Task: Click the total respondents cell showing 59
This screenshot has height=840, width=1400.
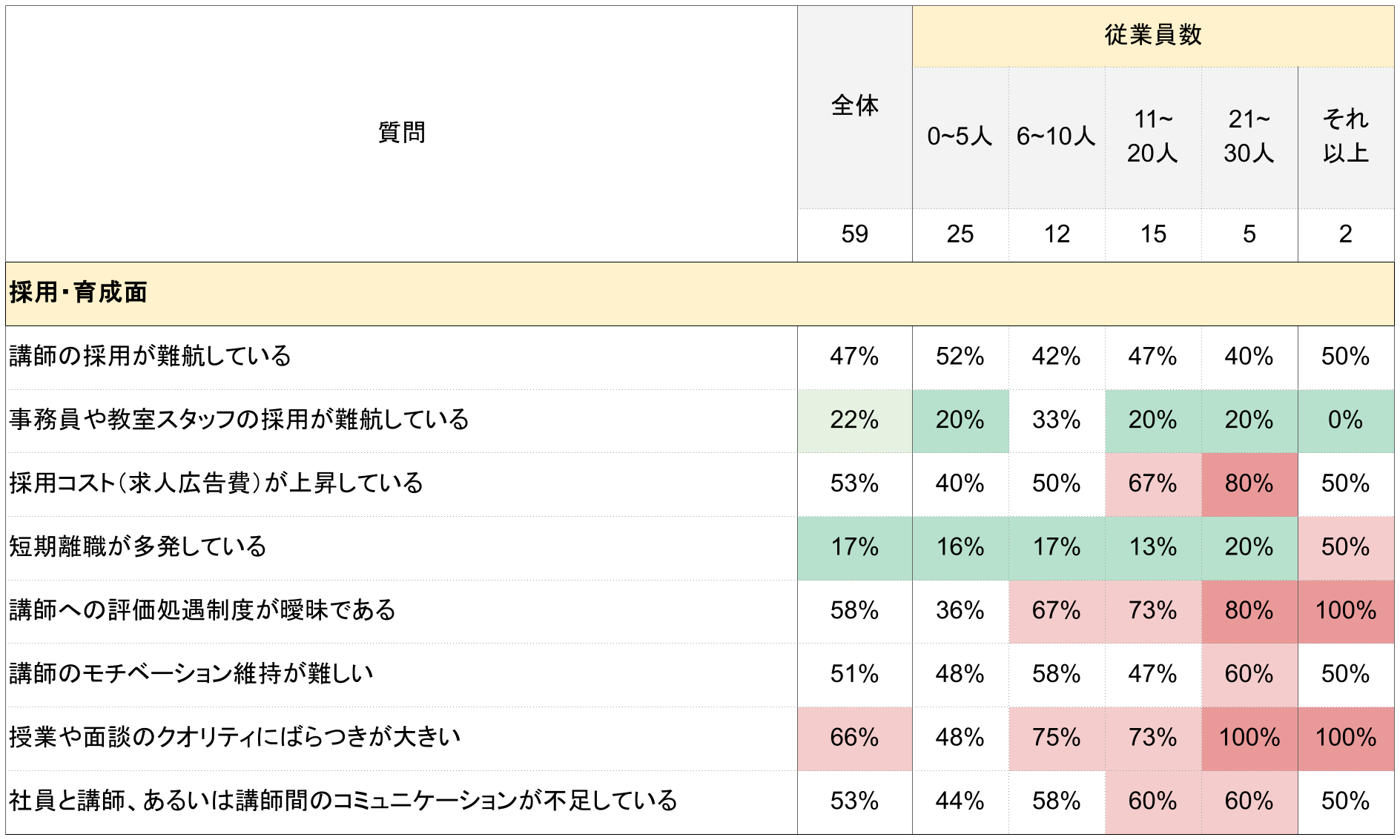Action: [854, 234]
